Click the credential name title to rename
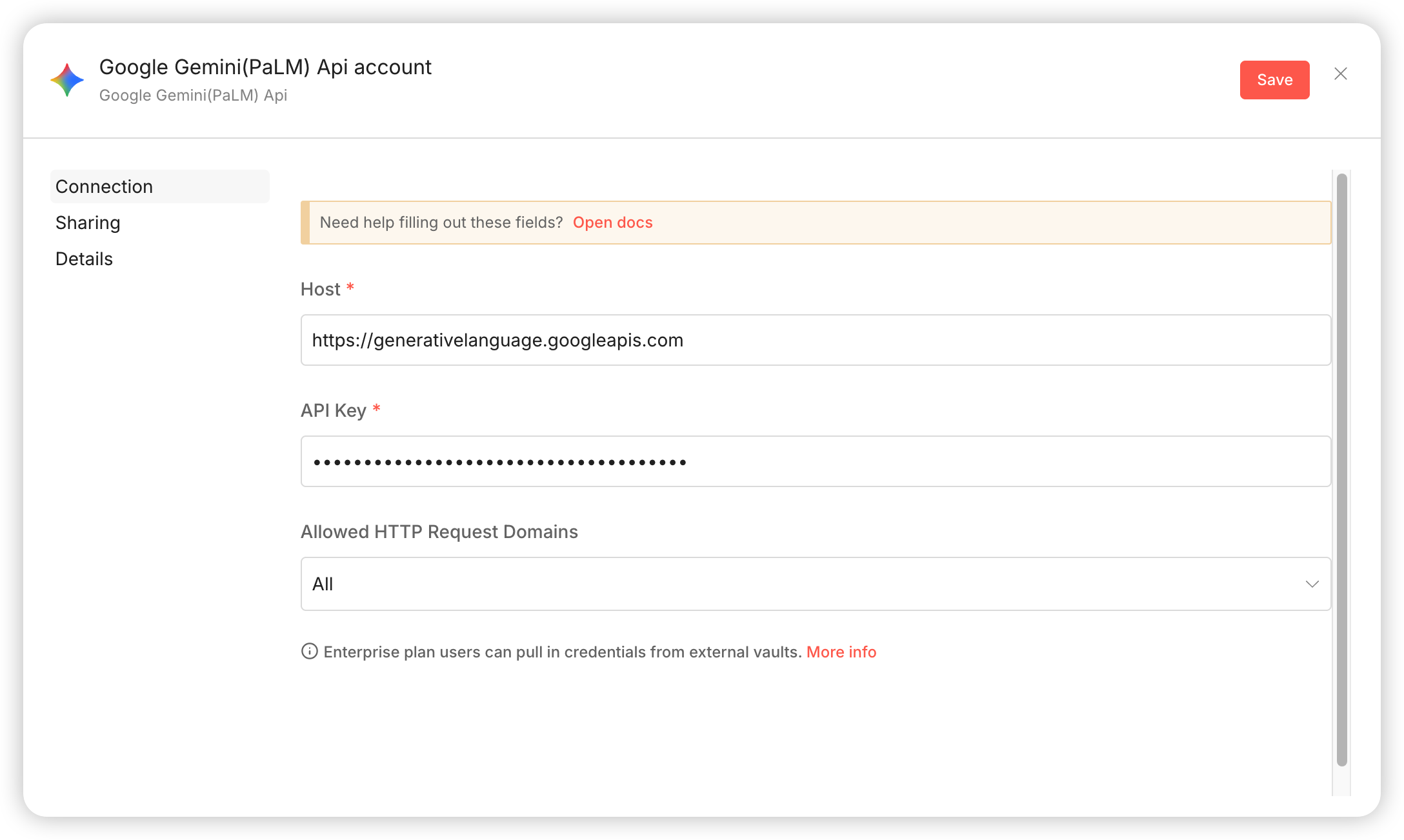This screenshot has height=840, width=1404. pyautogui.click(x=265, y=67)
